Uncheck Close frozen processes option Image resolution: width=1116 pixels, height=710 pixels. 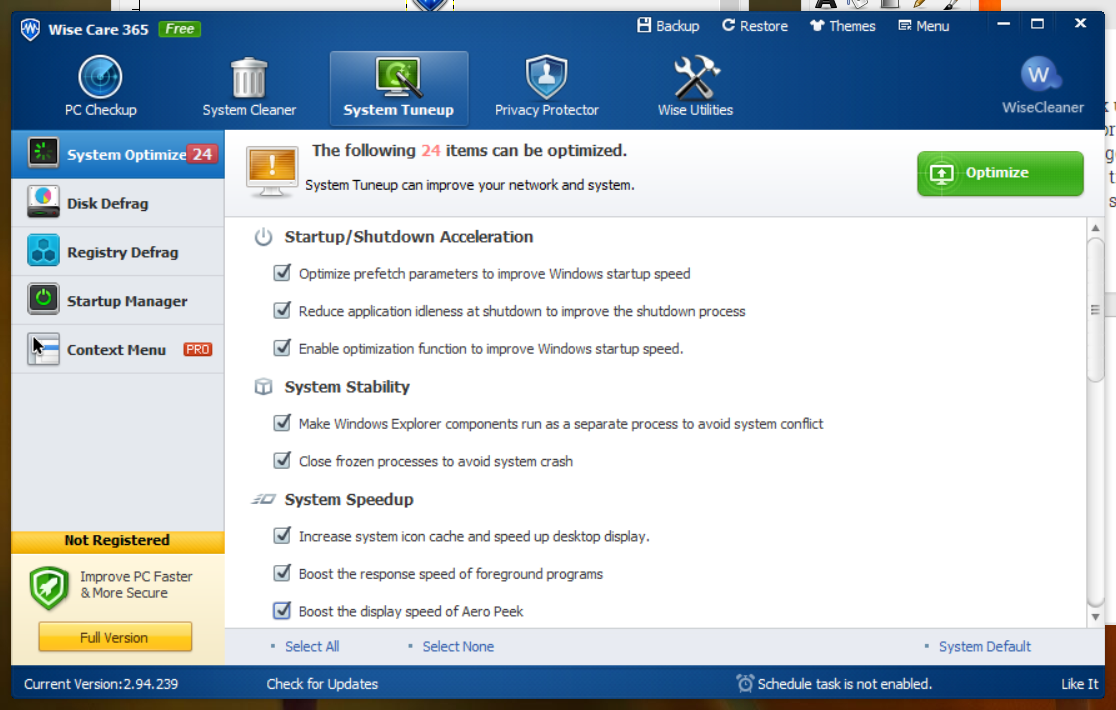tap(282, 460)
